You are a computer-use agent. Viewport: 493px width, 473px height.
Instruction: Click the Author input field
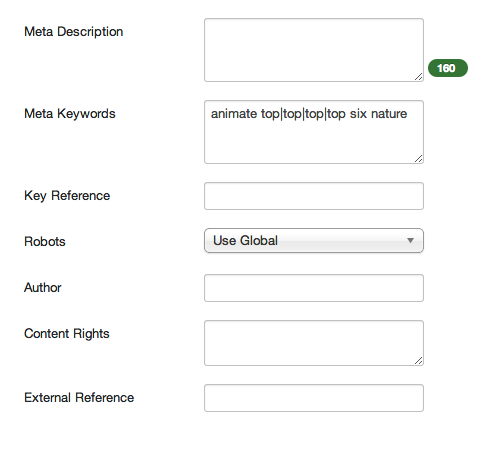click(314, 288)
